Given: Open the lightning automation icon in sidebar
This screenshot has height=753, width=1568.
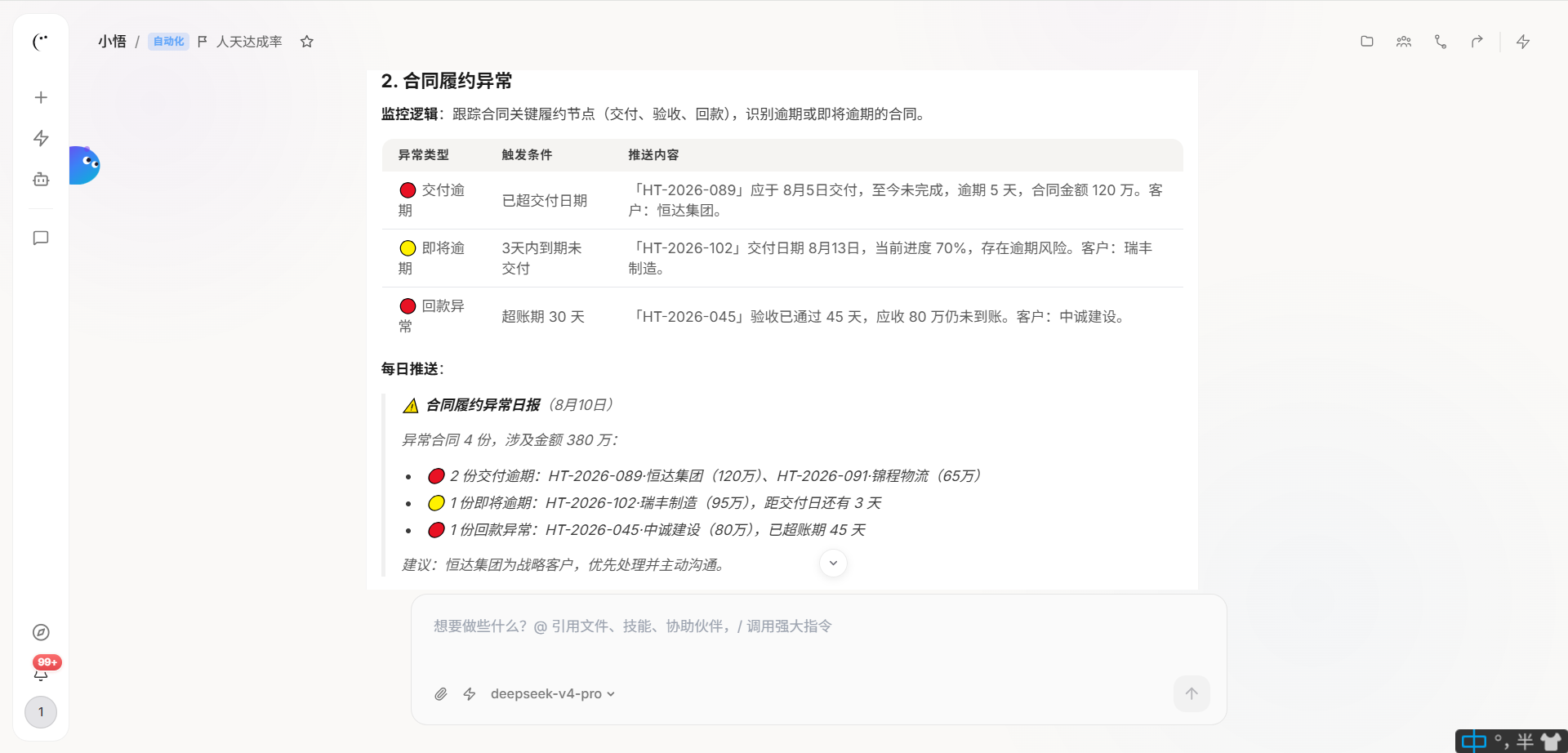Looking at the screenshot, I should (41, 138).
